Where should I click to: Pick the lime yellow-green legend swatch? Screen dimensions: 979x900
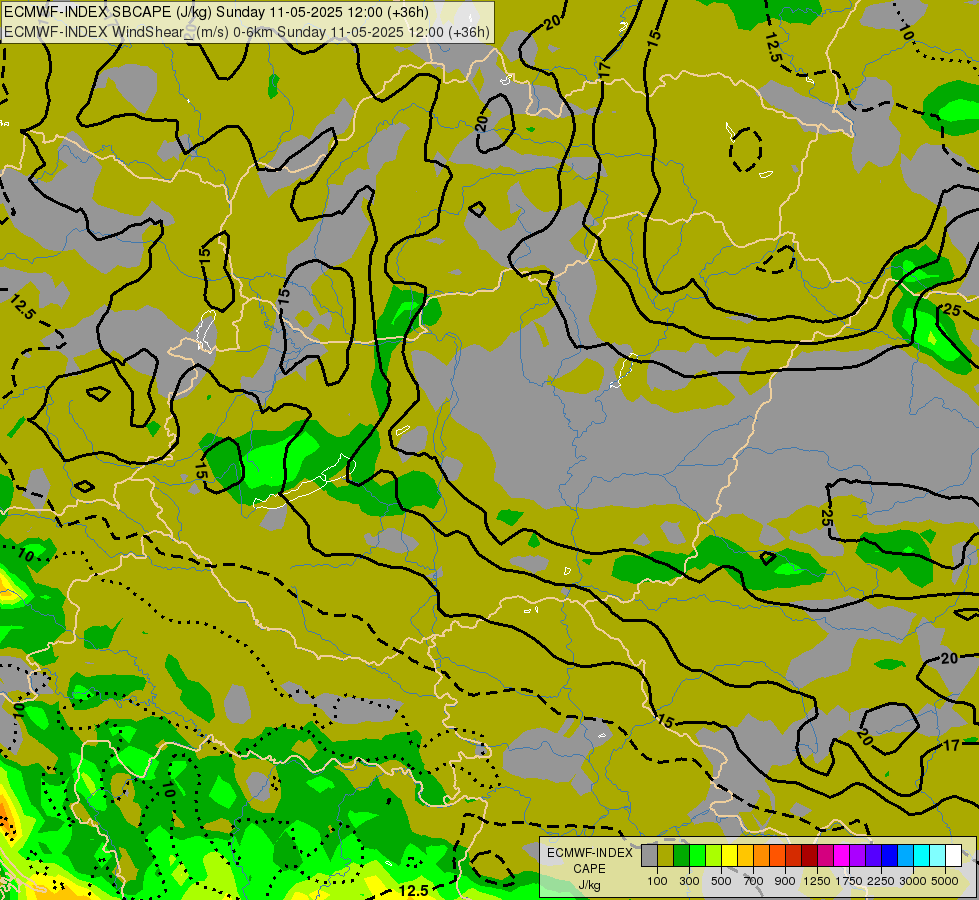click(714, 856)
